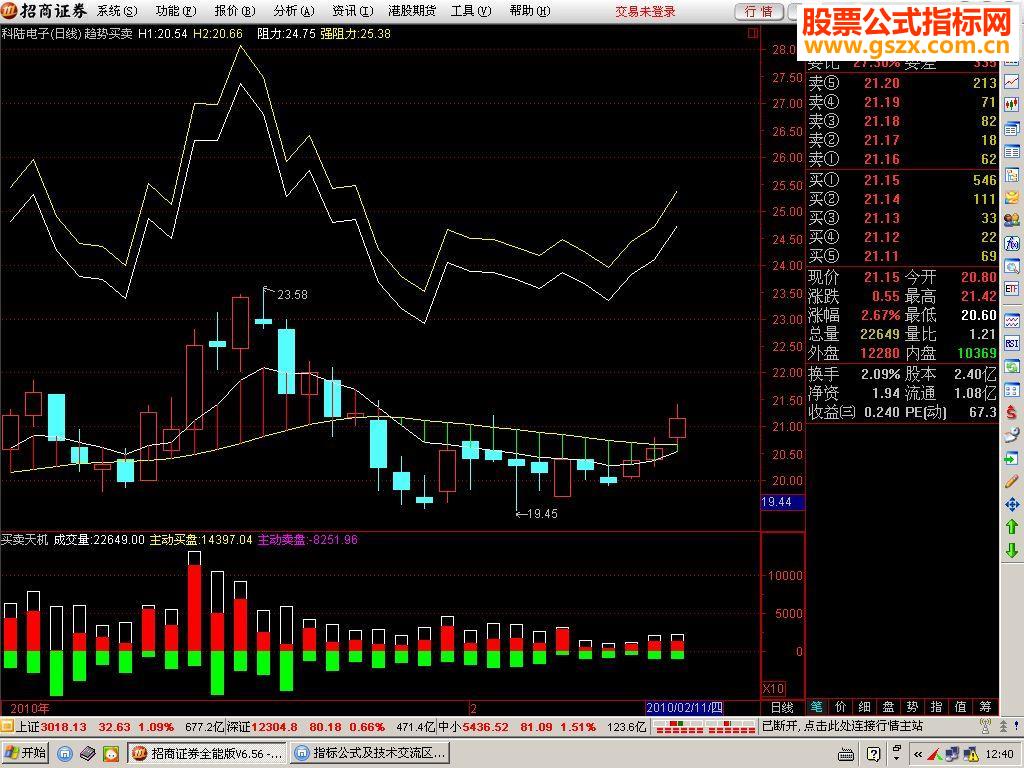Click the stacked windows icon in sidebar
1024x768 pixels.
point(1012,129)
